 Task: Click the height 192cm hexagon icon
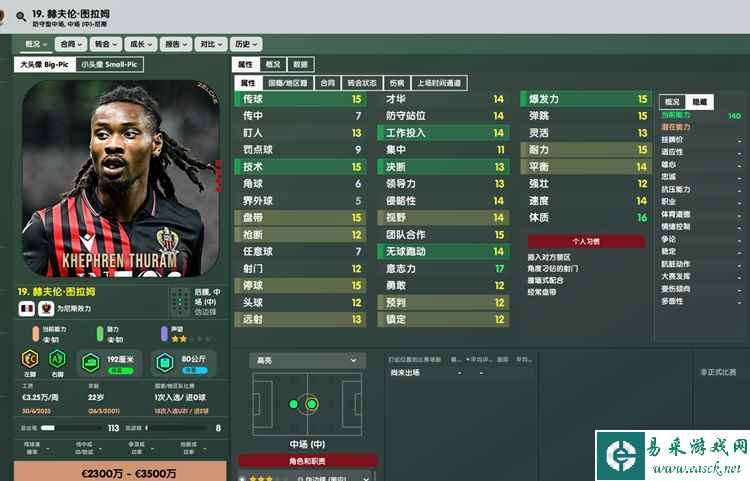pos(90,363)
